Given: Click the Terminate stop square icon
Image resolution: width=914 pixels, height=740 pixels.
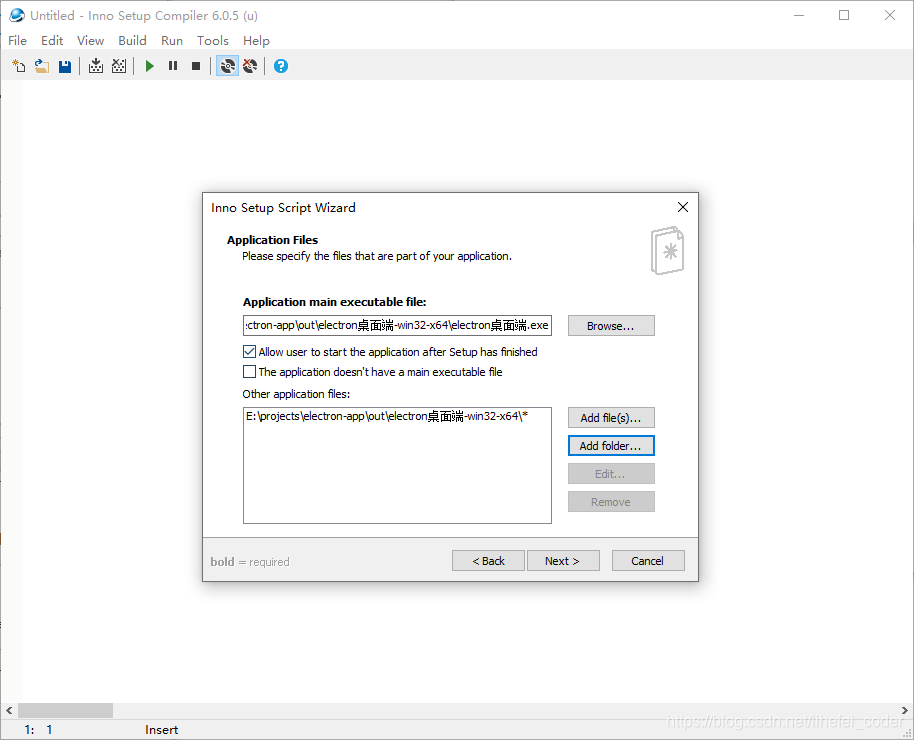Looking at the screenshot, I should [196, 66].
